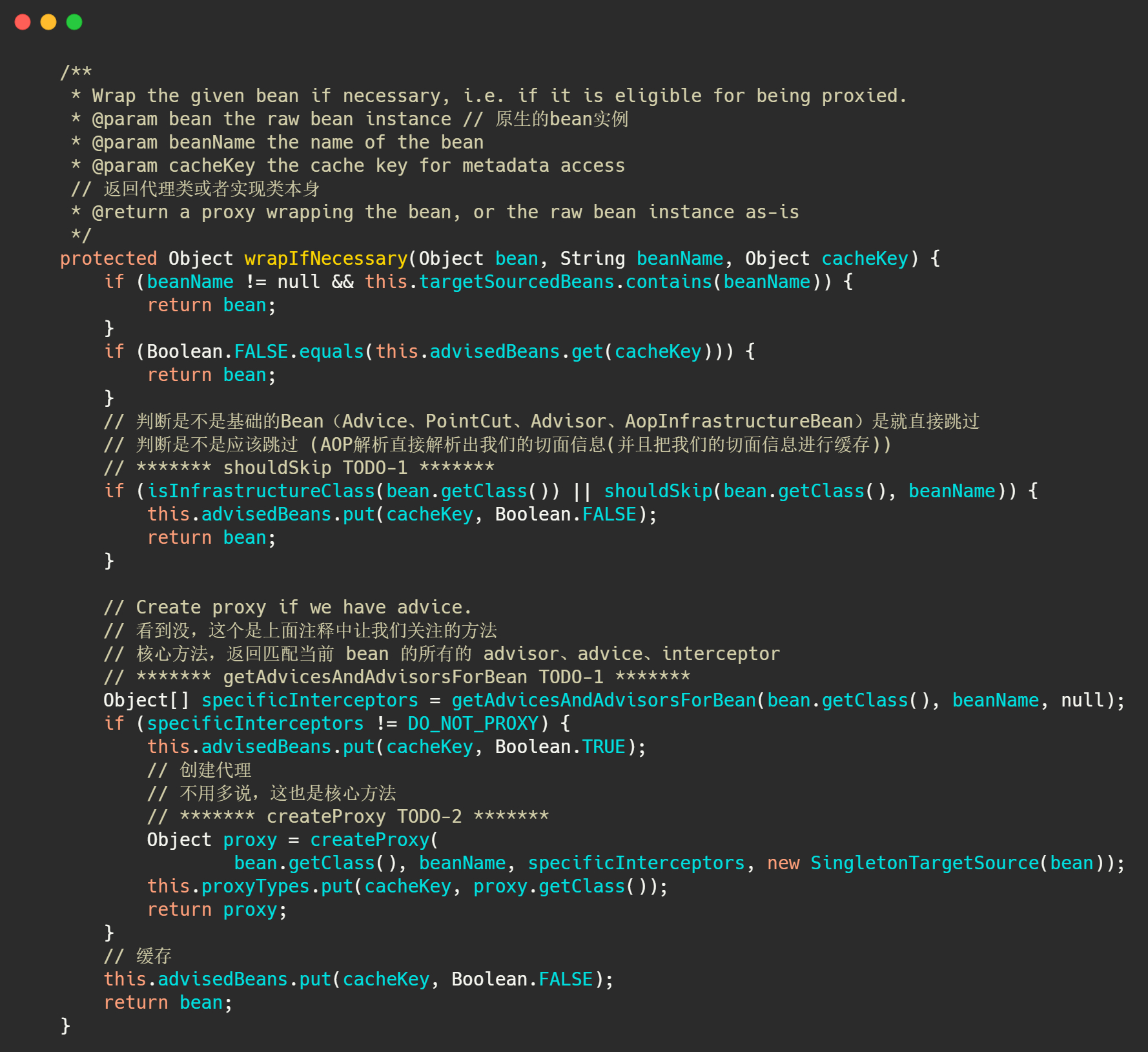1148x1052 pixels.
Task: Click the red close dot
Action: 23,22
